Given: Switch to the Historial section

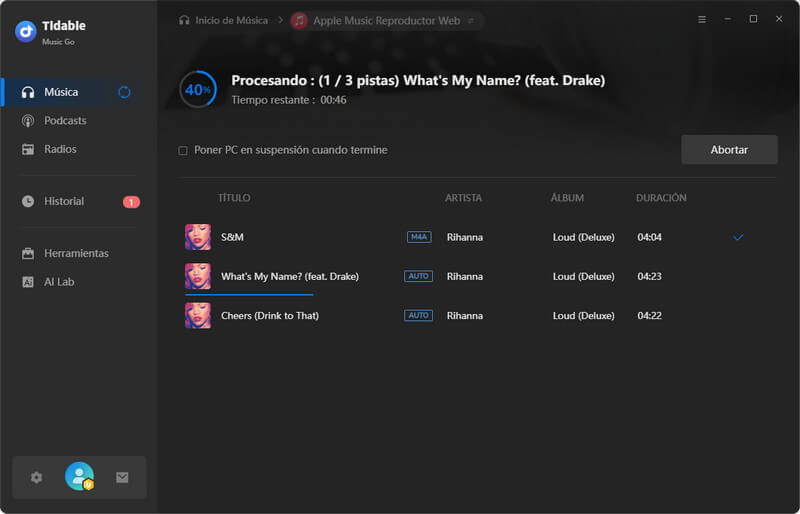Looking at the screenshot, I should (64, 201).
